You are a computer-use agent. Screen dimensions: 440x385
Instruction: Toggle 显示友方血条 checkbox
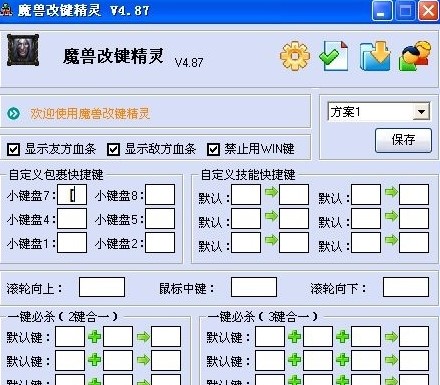pos(13,149)
